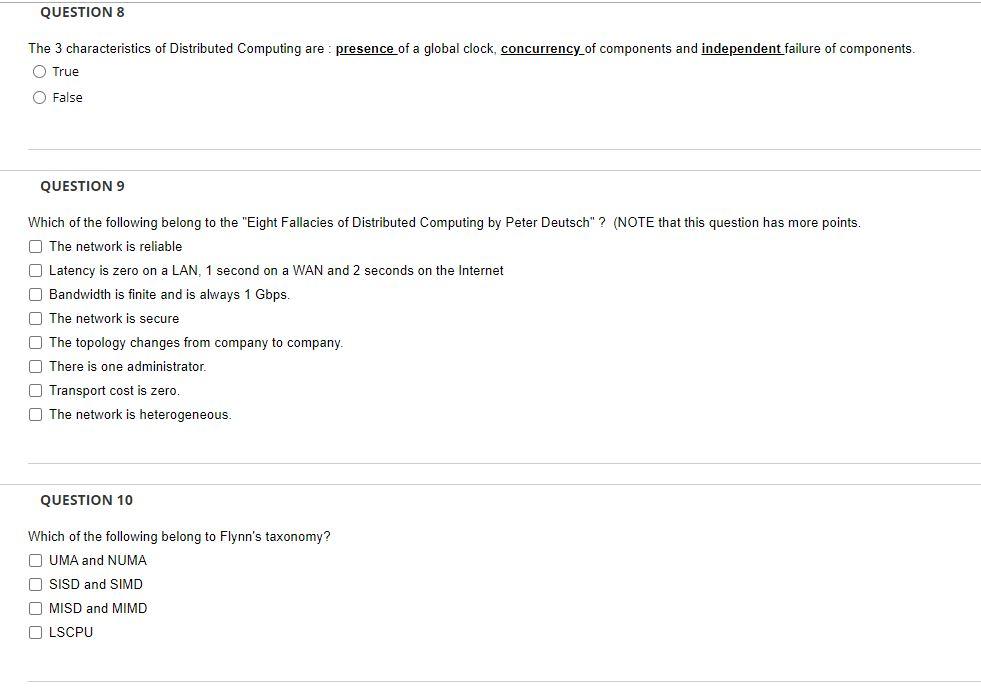Check 'MISD and MIMD' in Question 10
Viewport: 981px width, 693px height.
[34, 608]
